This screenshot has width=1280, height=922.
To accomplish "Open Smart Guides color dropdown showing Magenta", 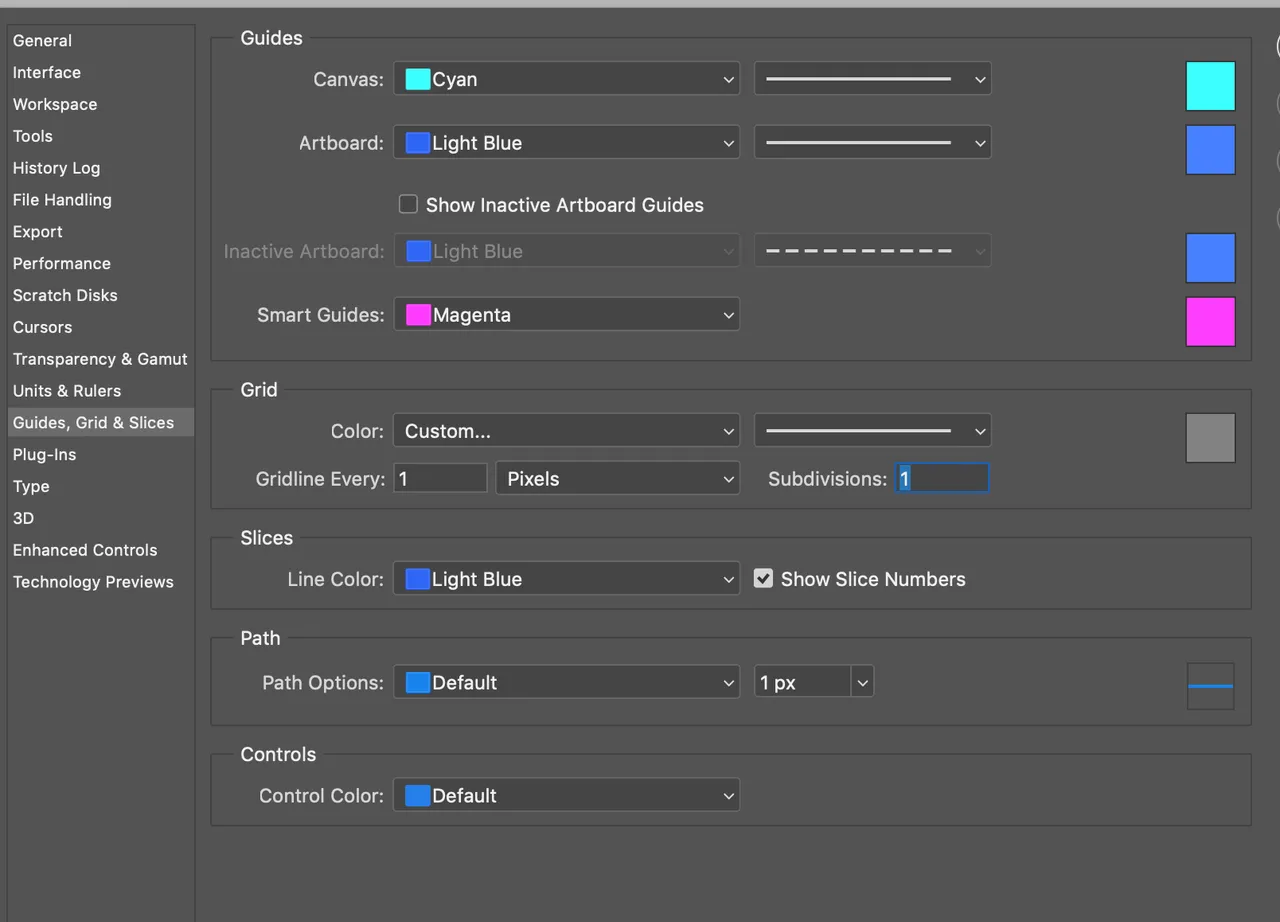I will [x=566, y=315].
